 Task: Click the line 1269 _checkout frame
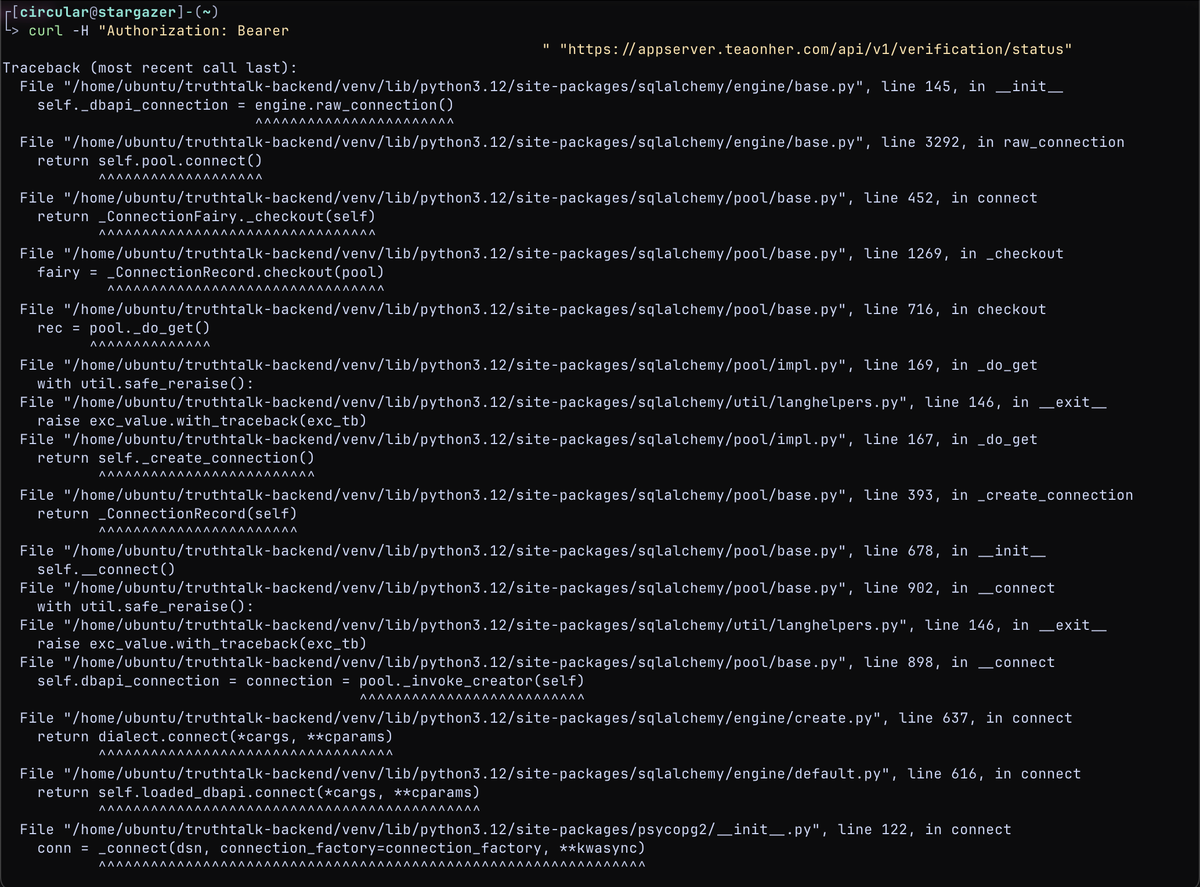pos(541,254)
